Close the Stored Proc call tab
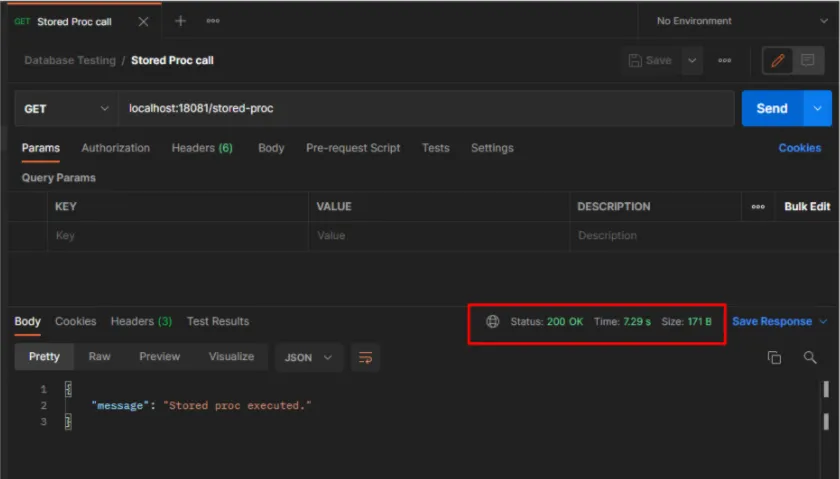The width and height of the screenshot is (840, 479). (x=143, y=21)
